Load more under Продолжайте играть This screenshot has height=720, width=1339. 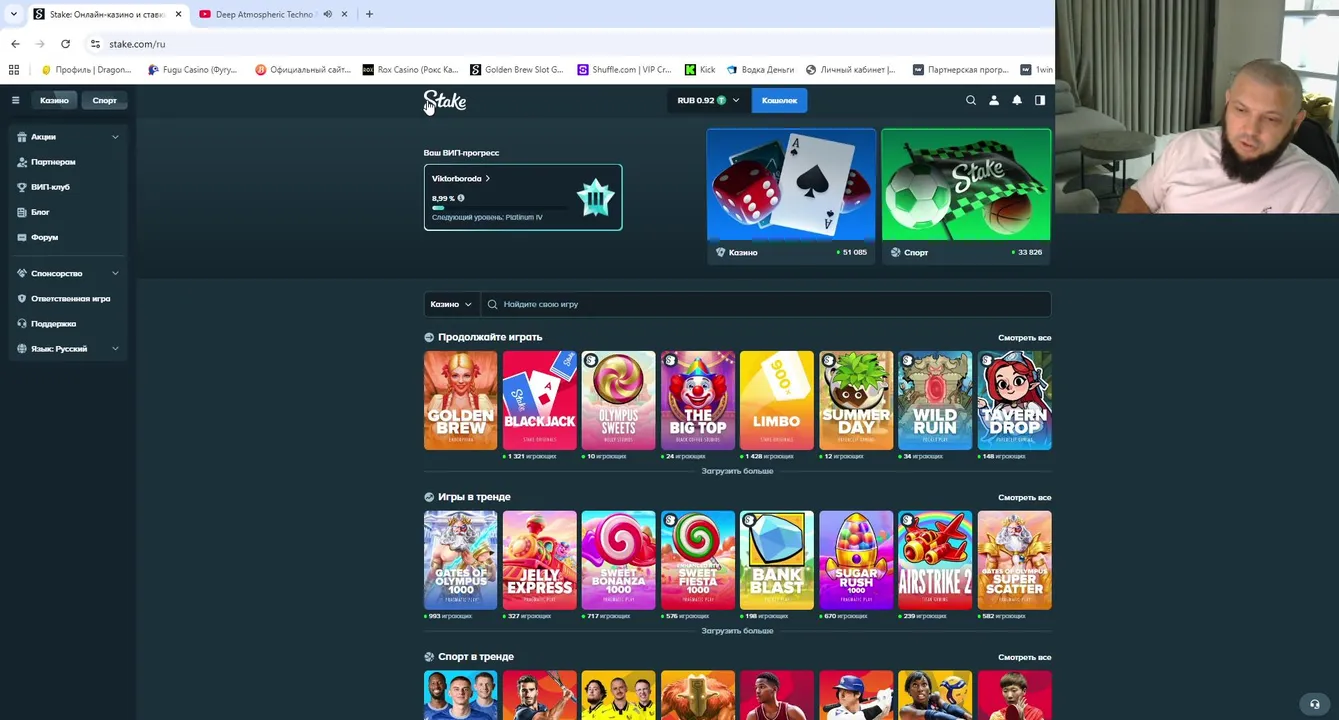(x=737, y=471)
